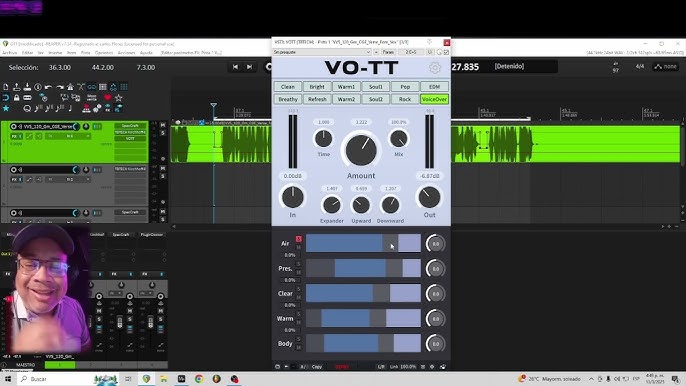Click the Mix knob

tap(399, 139)
